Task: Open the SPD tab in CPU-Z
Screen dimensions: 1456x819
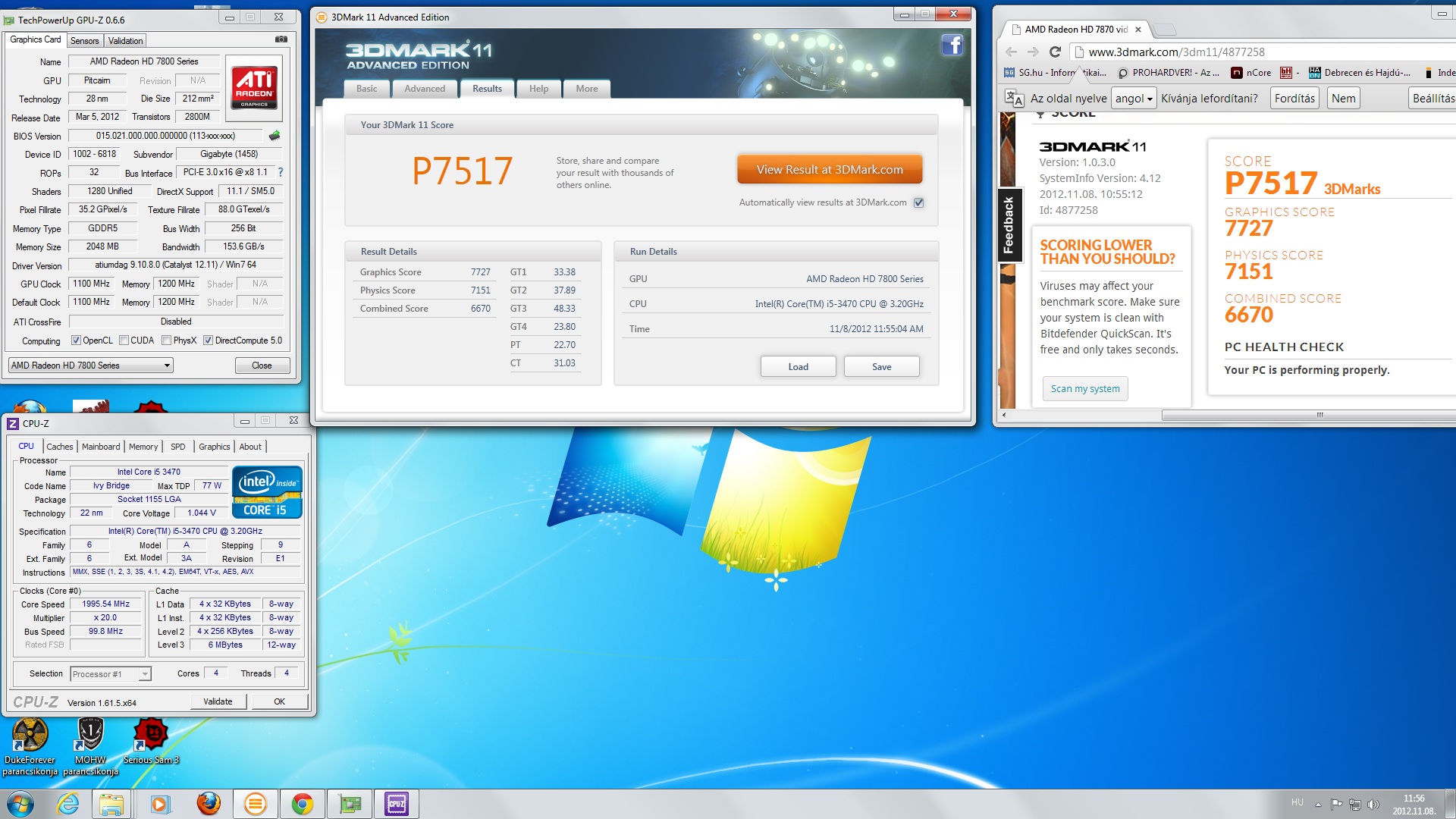Action: (x=178, y=447)
